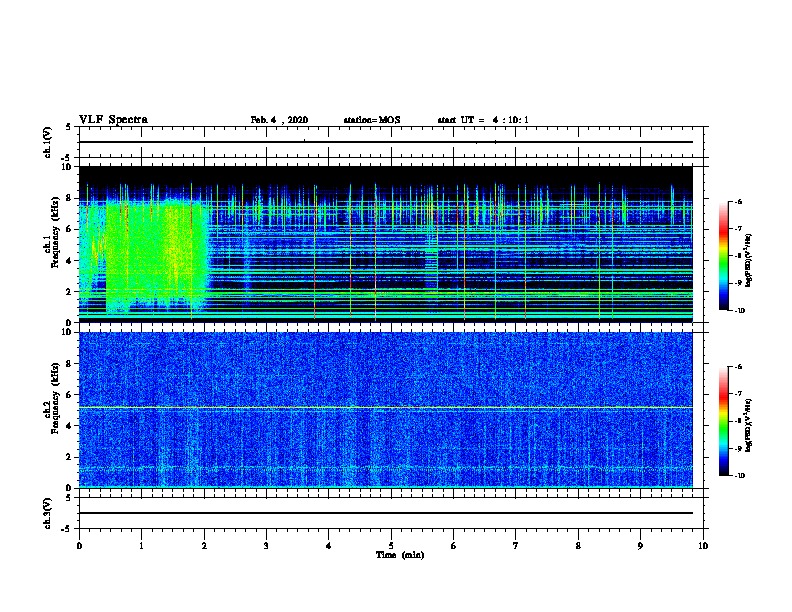Click the "6" tick on the ch.1 frequency axis

[69, 229]
